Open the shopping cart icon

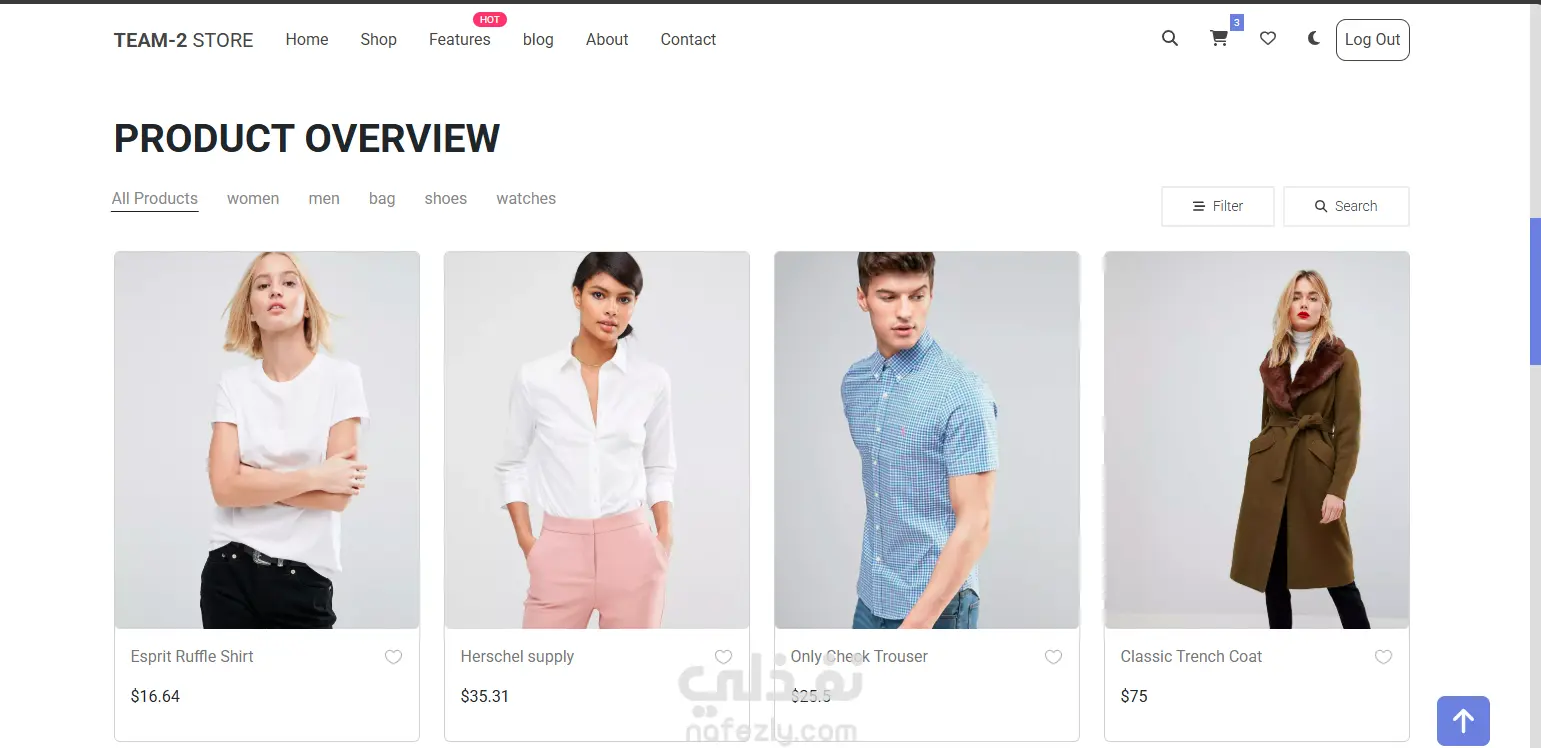pos(1219,39)
